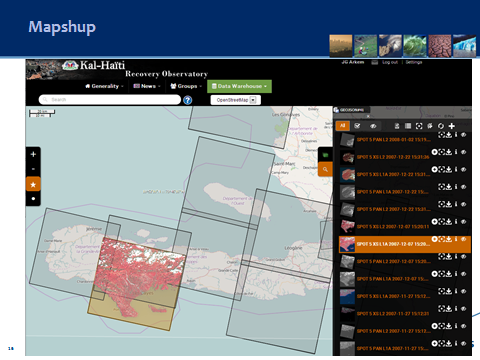Toggle eye icon for SPOT 5 XS L2 2007-12-07

(463, 222)
